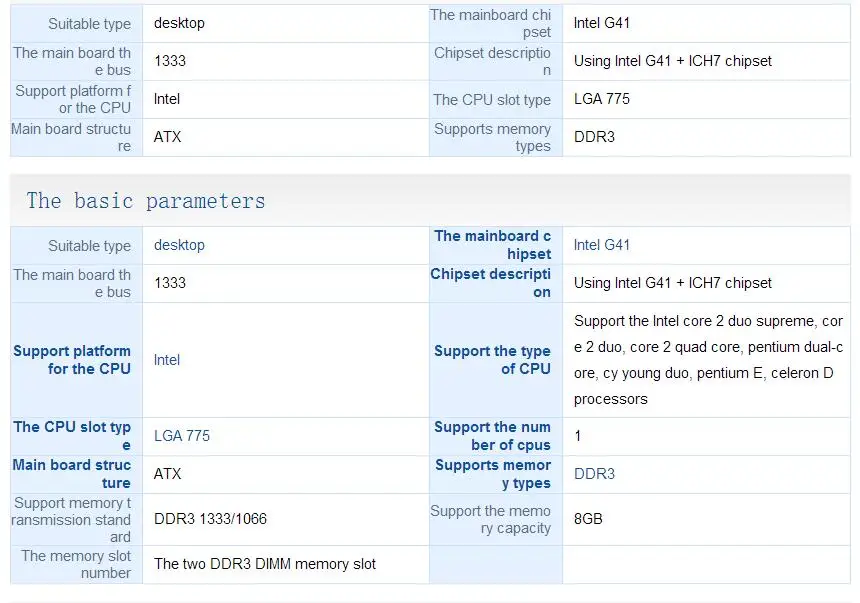
Task: Click 'Supports memory types' bold link
Action: point(493,474)
